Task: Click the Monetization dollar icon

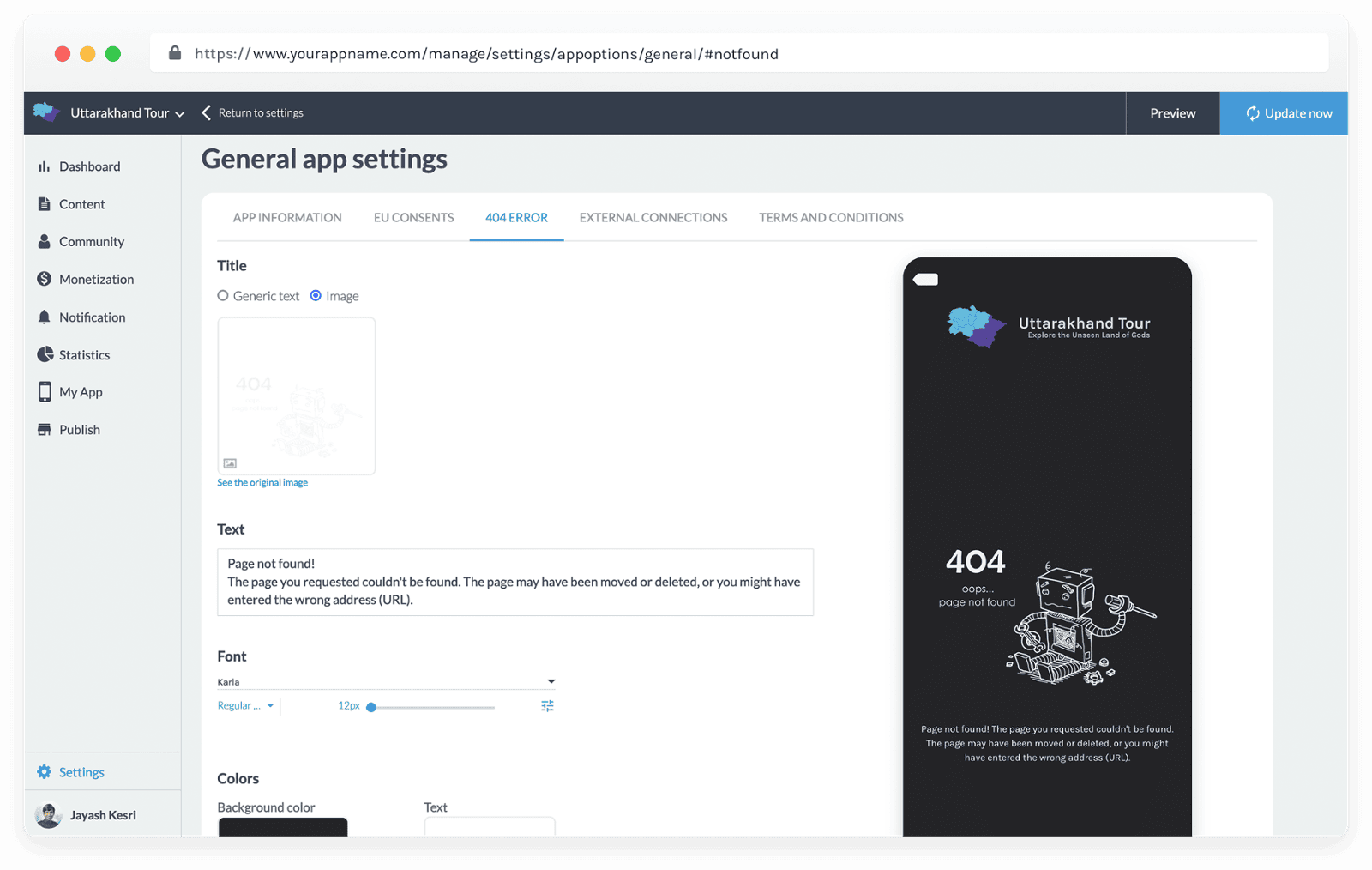Action: (x=44, y=279)
